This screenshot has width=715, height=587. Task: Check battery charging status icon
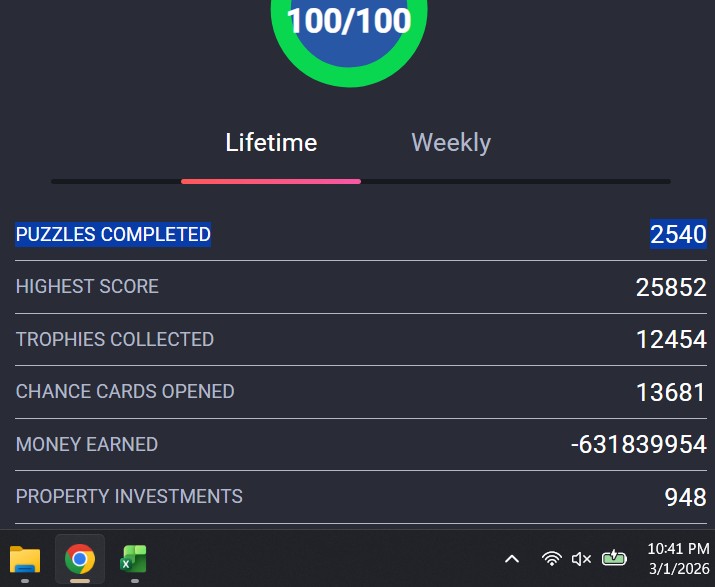tap(614, 558)
